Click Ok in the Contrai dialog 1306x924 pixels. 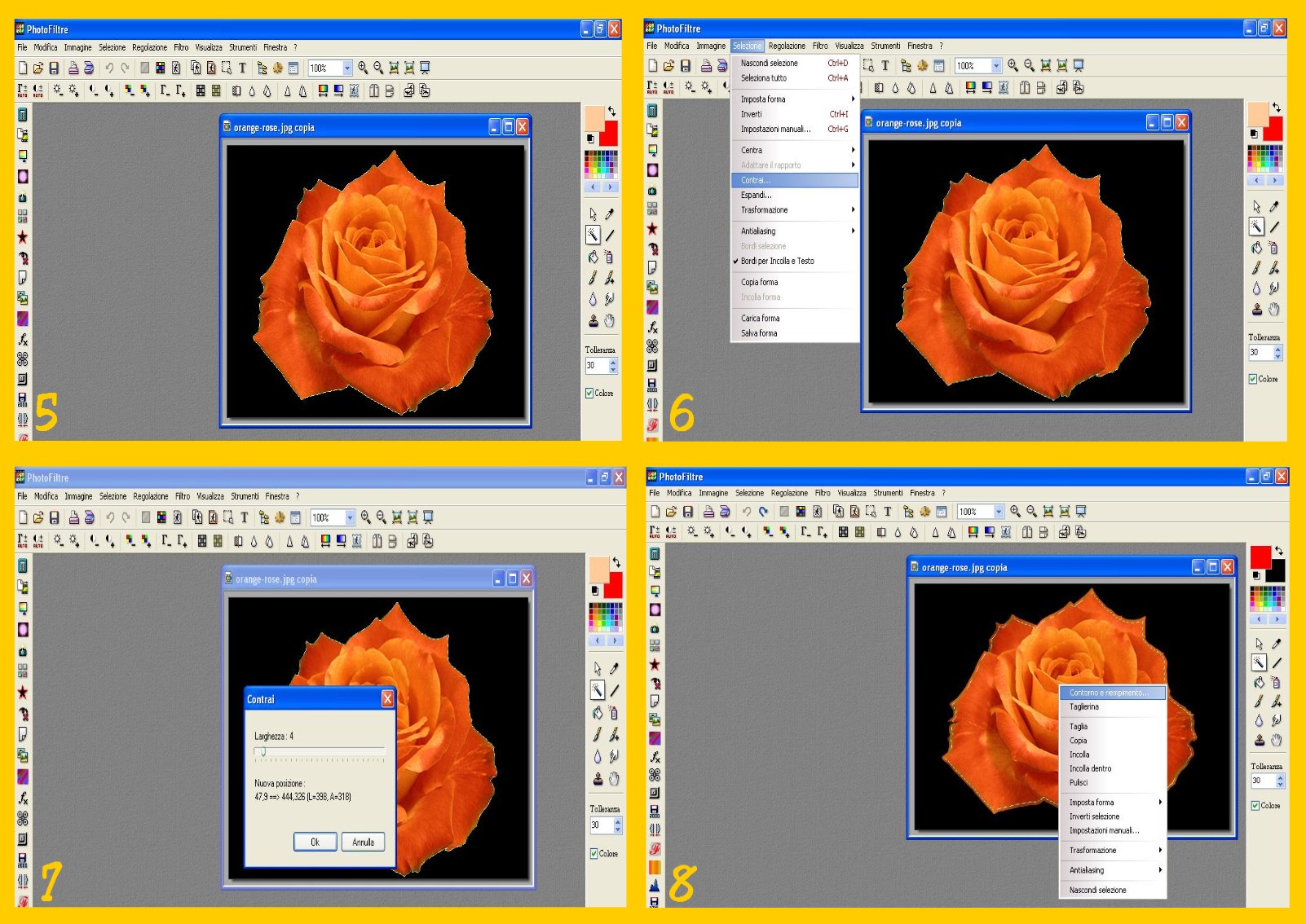tap(315, 842)
